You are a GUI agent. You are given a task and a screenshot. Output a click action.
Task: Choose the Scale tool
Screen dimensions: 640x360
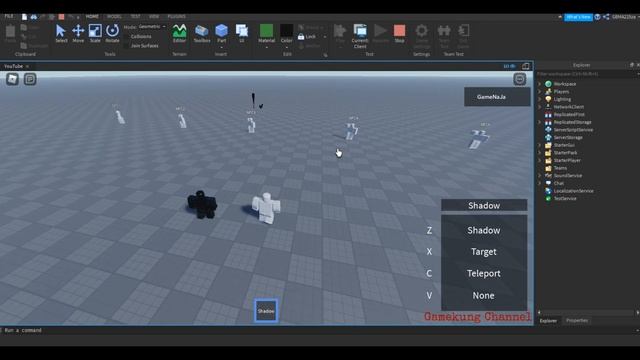(x=95, y=33)
